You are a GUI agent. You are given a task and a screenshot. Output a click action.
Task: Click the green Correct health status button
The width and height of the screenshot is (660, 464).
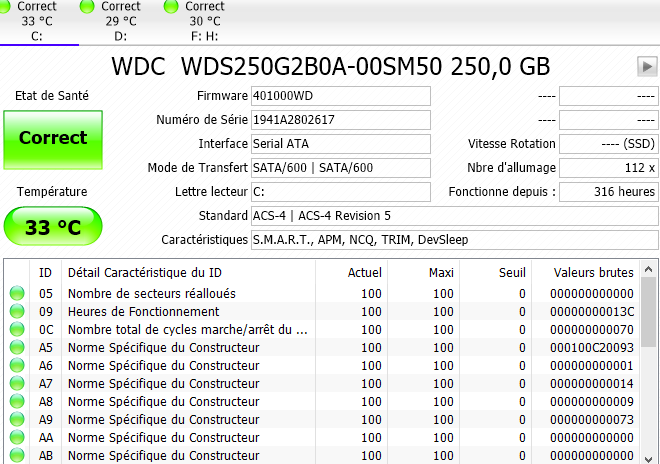tap(53, 138)
